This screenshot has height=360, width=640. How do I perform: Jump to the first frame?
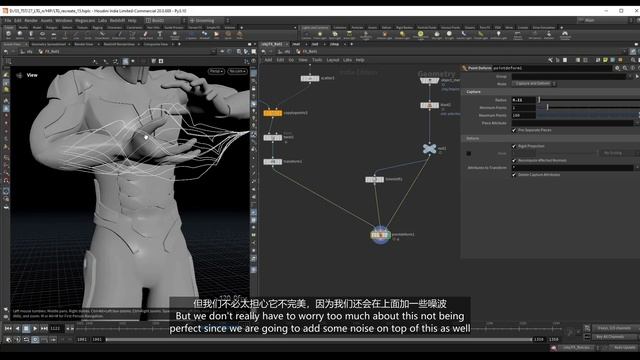tap(8, 328)
